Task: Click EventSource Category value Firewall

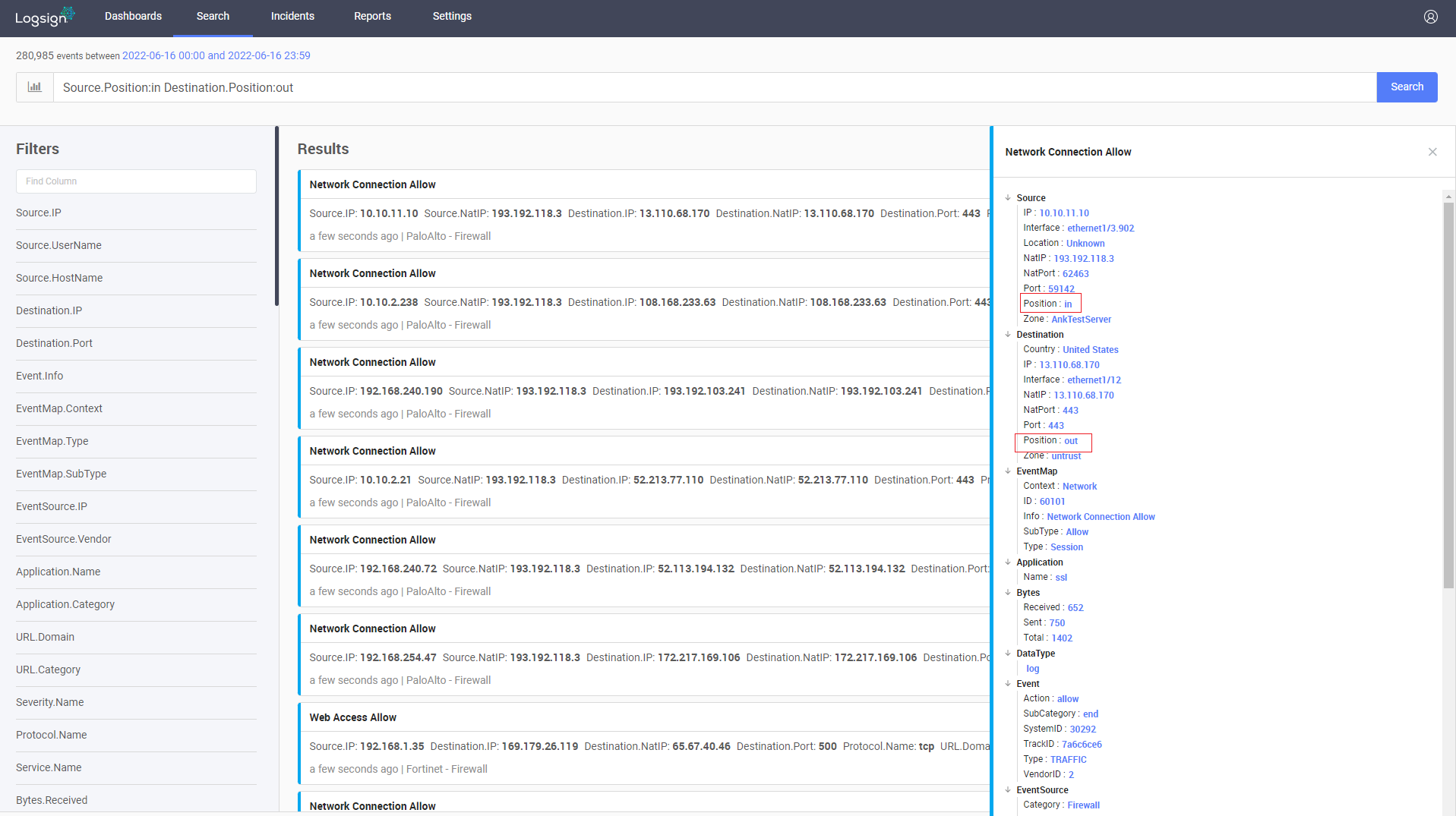Action: [x=1083, y=805]
